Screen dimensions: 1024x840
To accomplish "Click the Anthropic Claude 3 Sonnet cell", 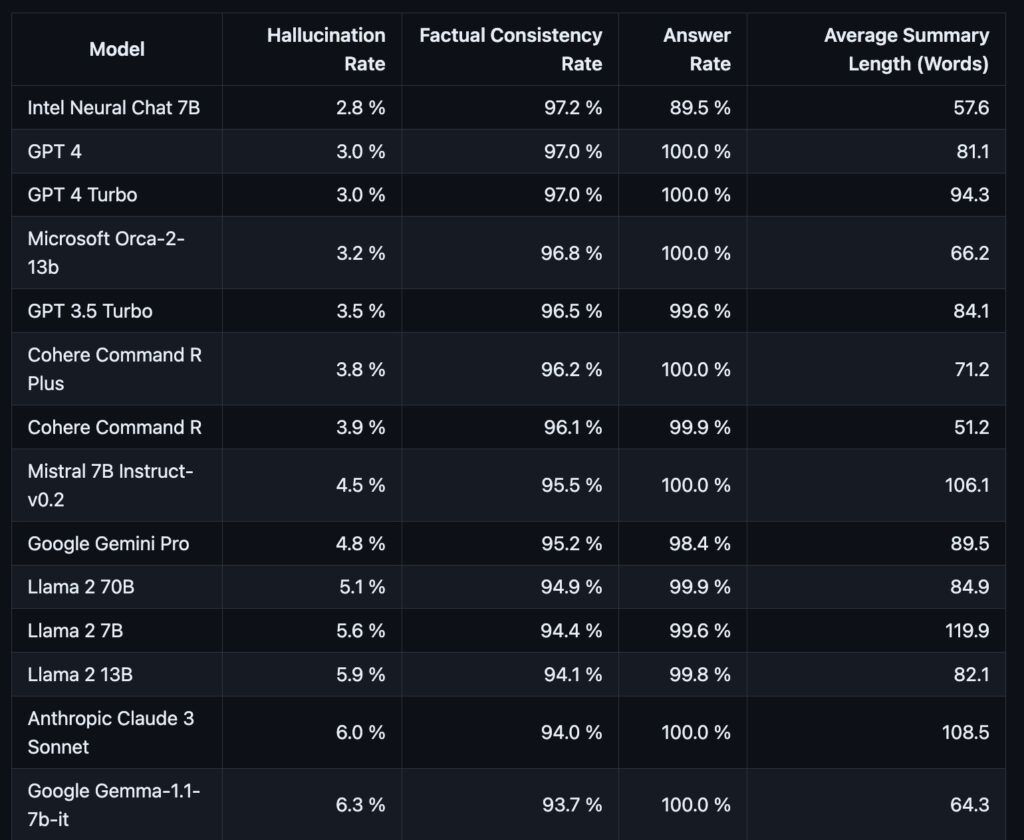I will 111,732.
